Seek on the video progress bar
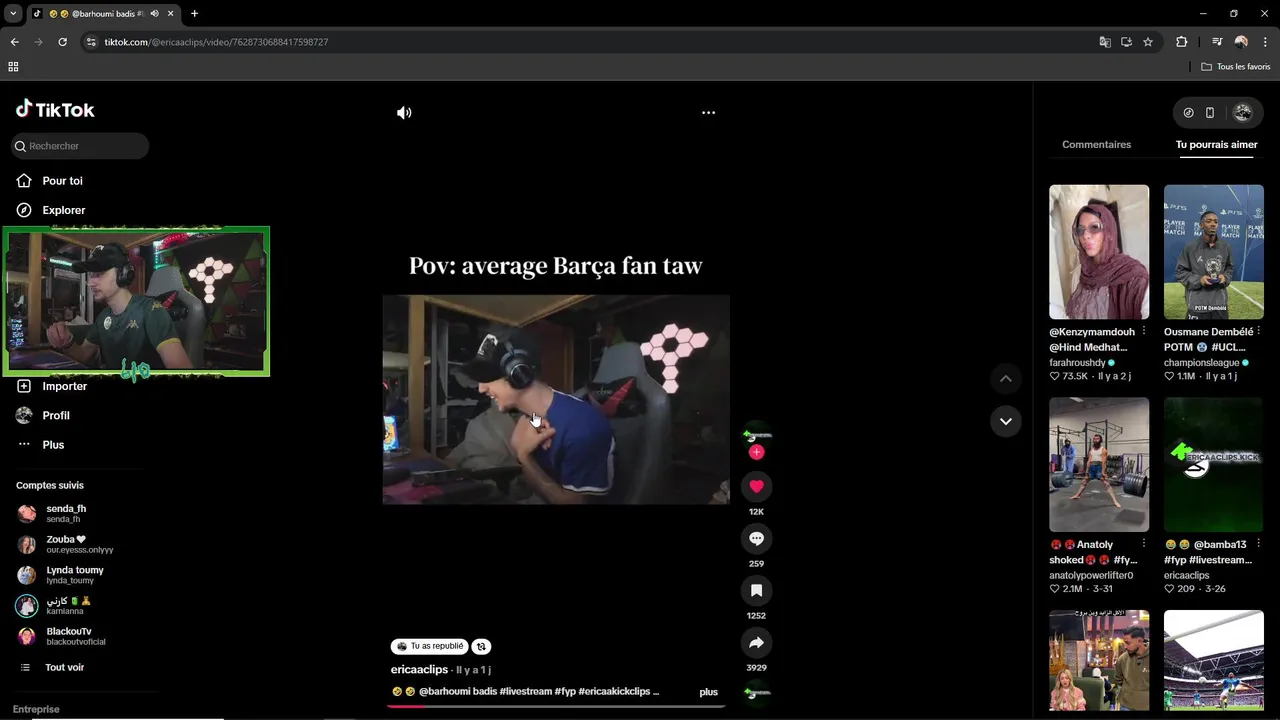 point(556,706)
